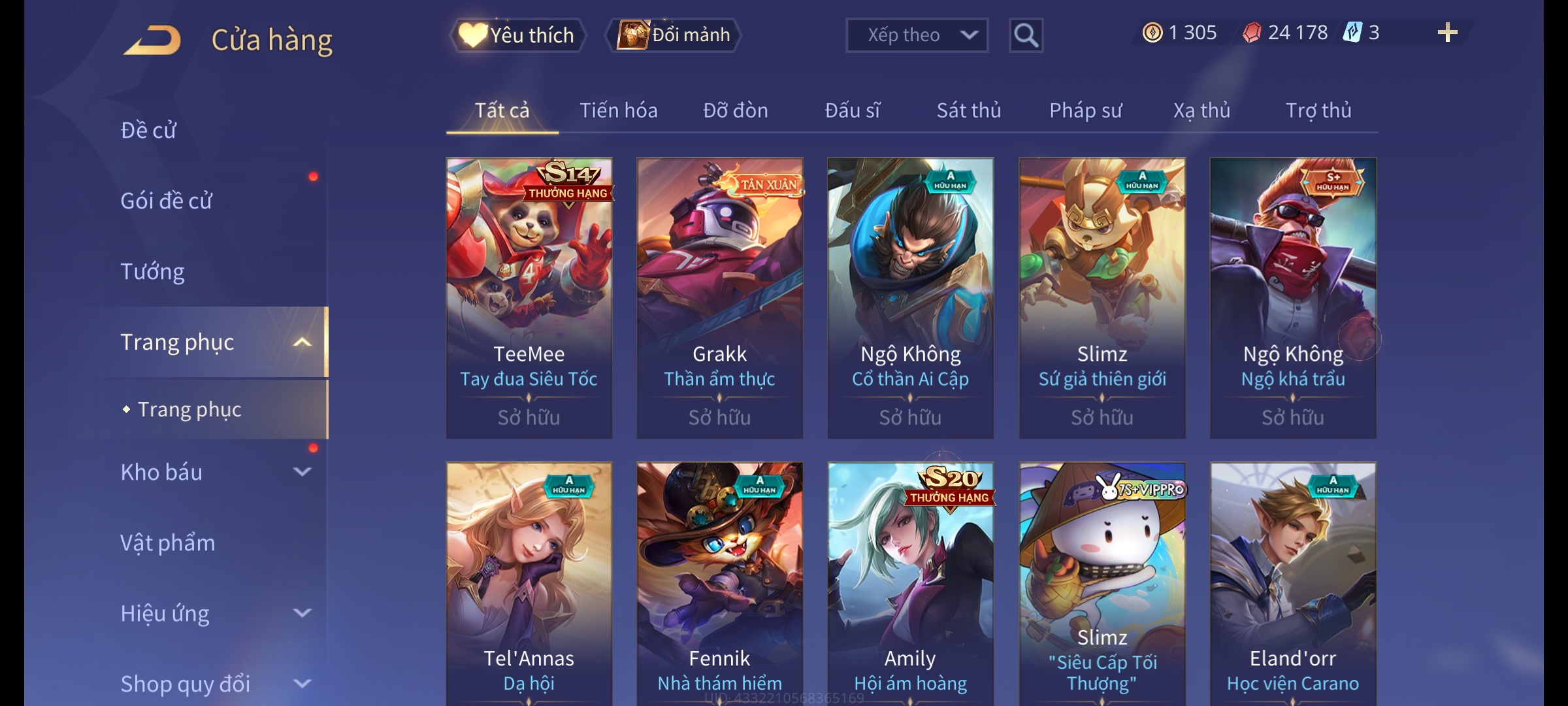
Task: Tap the back arrow icon beside Cửa hàng
Action: [152, 39]
